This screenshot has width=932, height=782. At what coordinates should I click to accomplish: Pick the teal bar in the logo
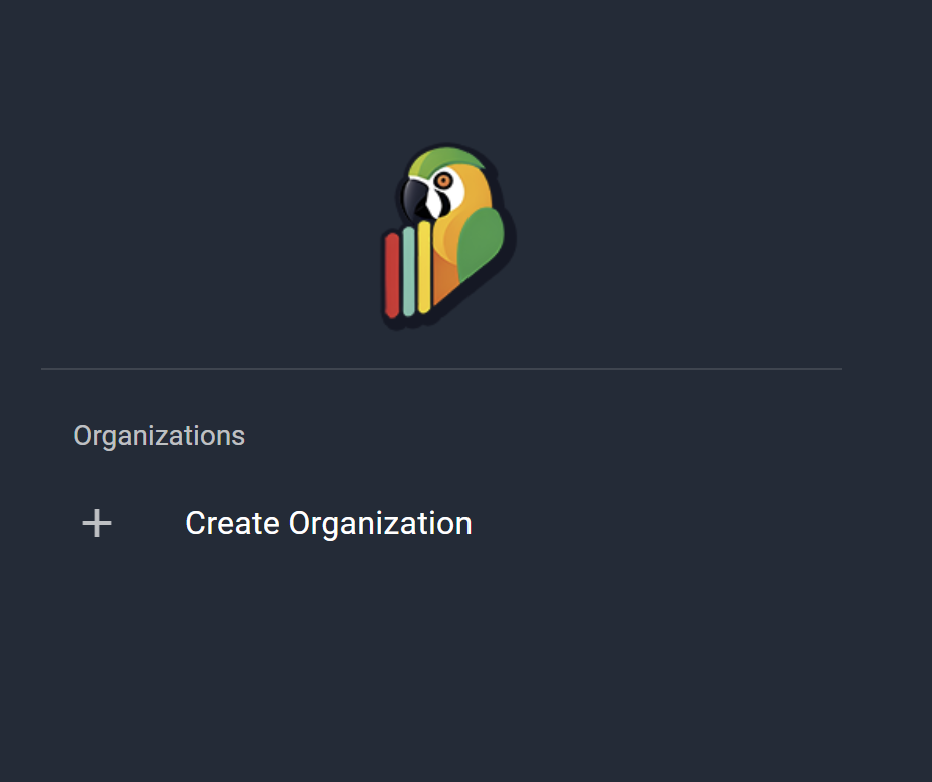408,271
